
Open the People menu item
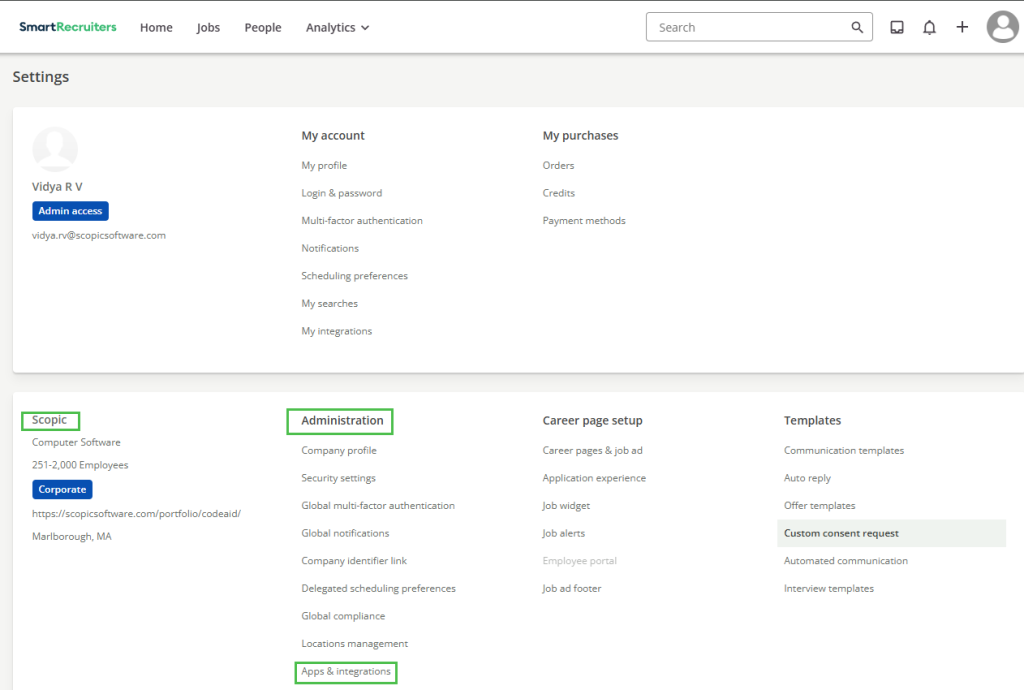pos(263,28)
